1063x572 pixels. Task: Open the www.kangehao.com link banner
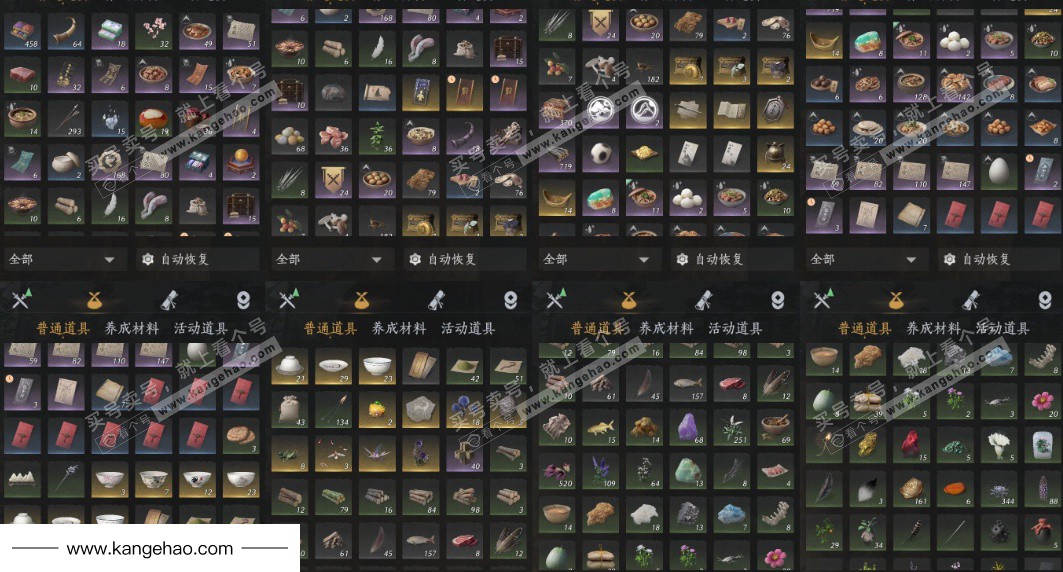150,548
